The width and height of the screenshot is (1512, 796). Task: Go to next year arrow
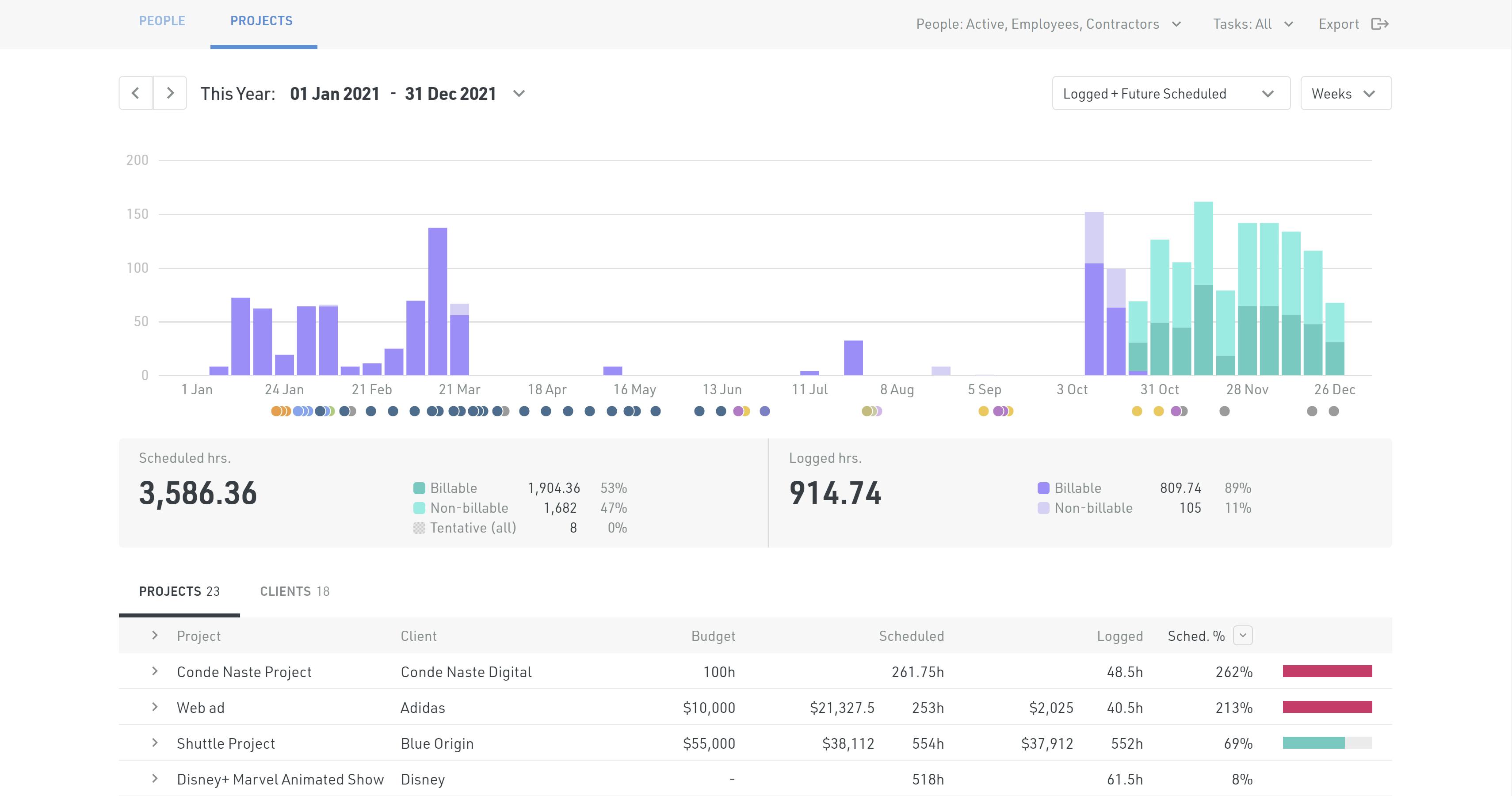[170, 93]
